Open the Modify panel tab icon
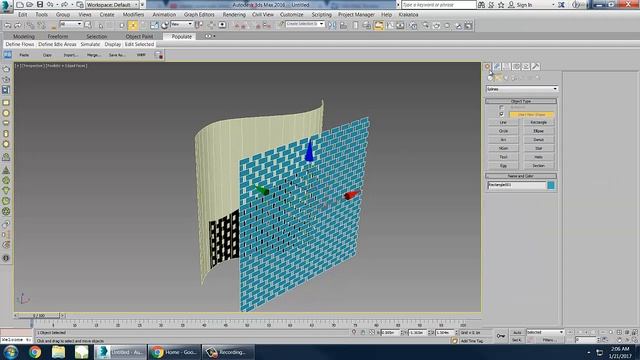 click(497, 66)
